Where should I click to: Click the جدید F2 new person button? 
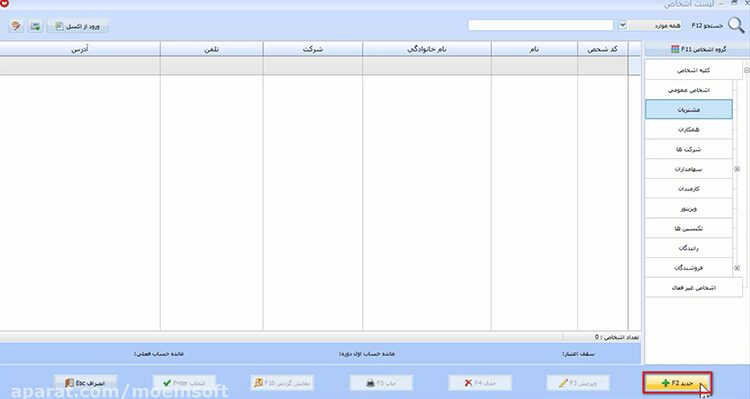677,383
